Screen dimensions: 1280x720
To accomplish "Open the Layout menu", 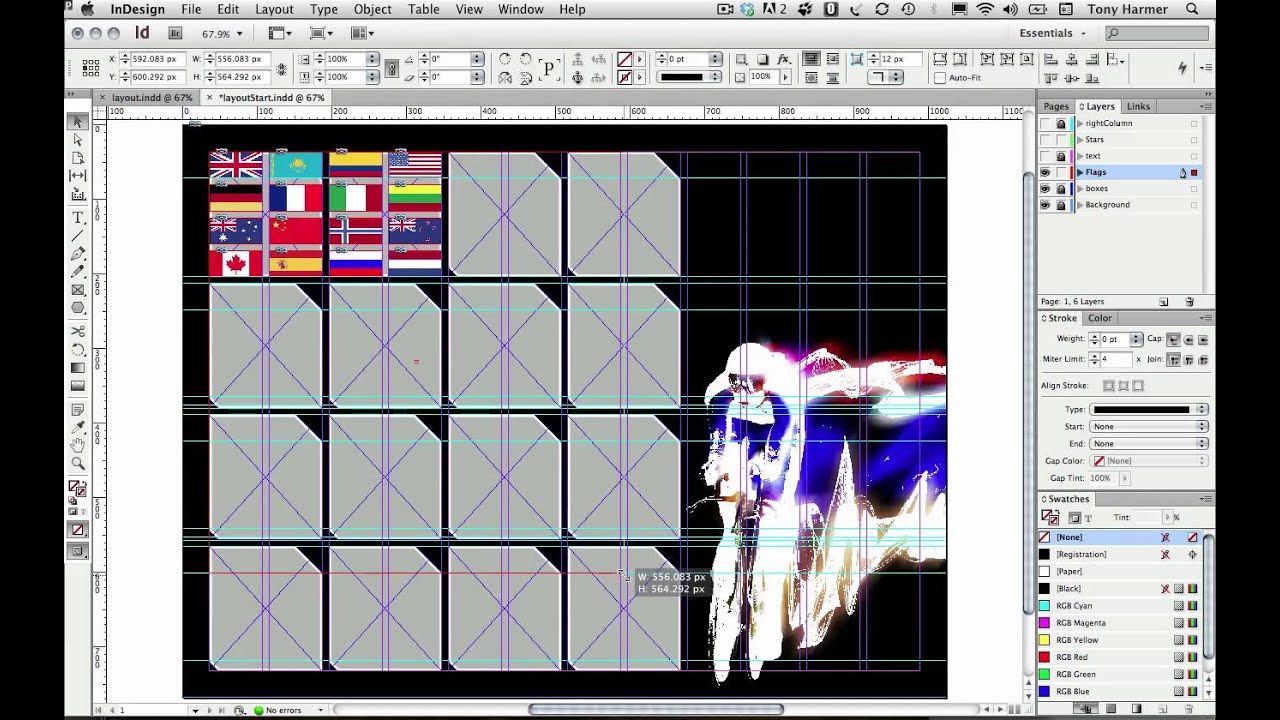I will click(x=274, y=9).
